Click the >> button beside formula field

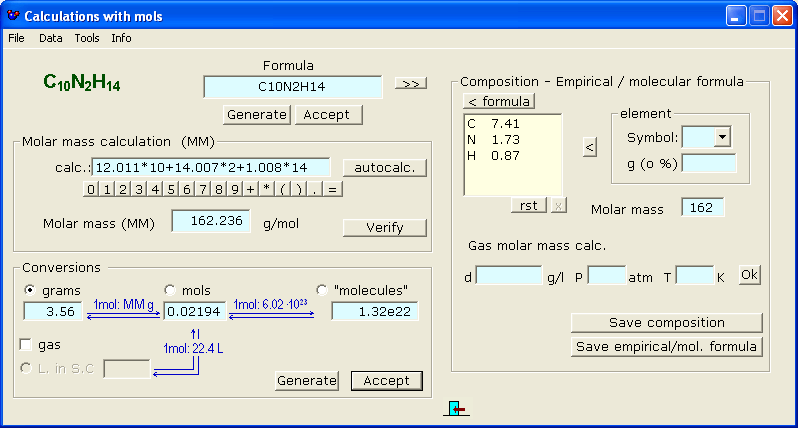coord(411,83)
